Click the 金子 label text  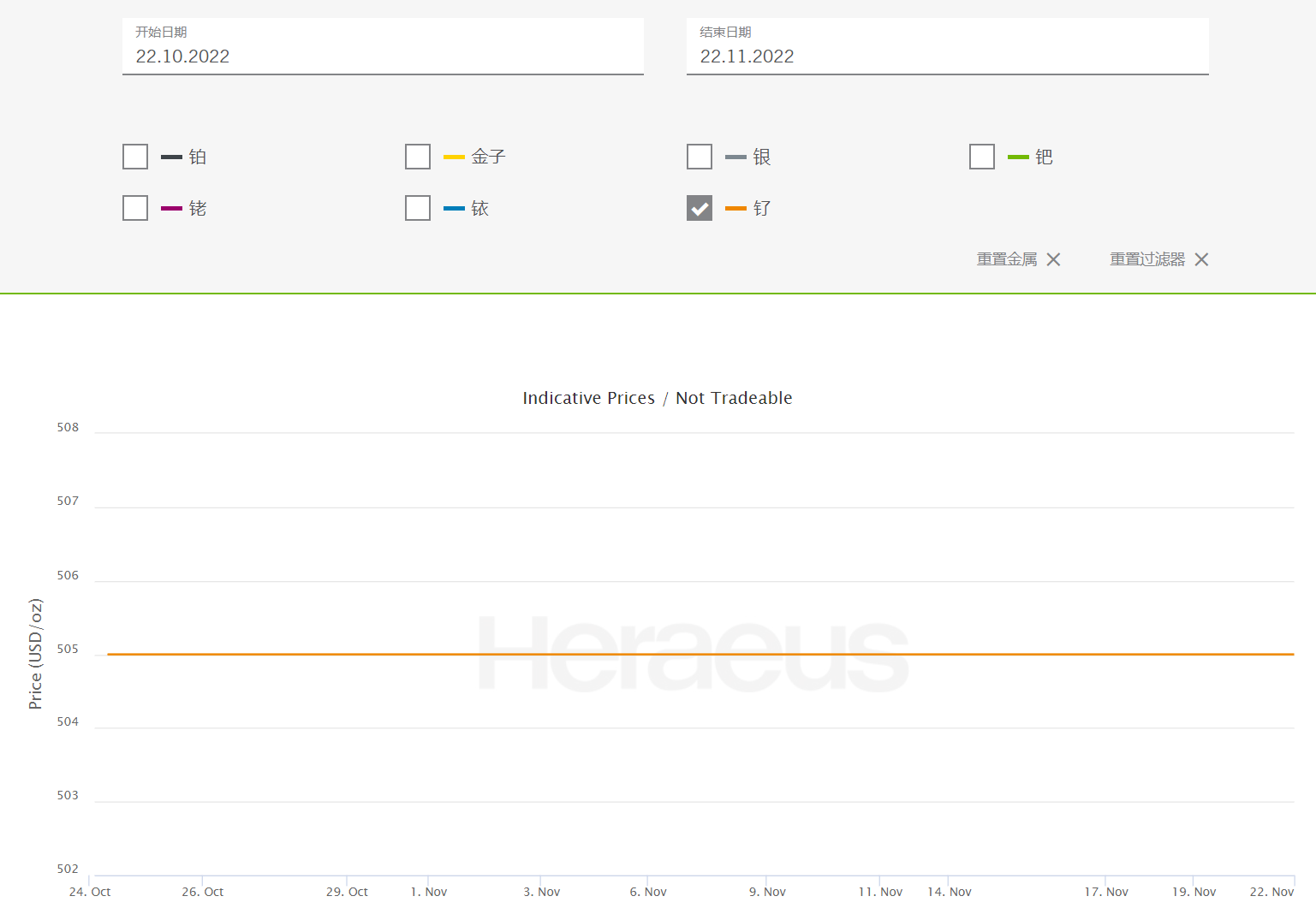488,157
